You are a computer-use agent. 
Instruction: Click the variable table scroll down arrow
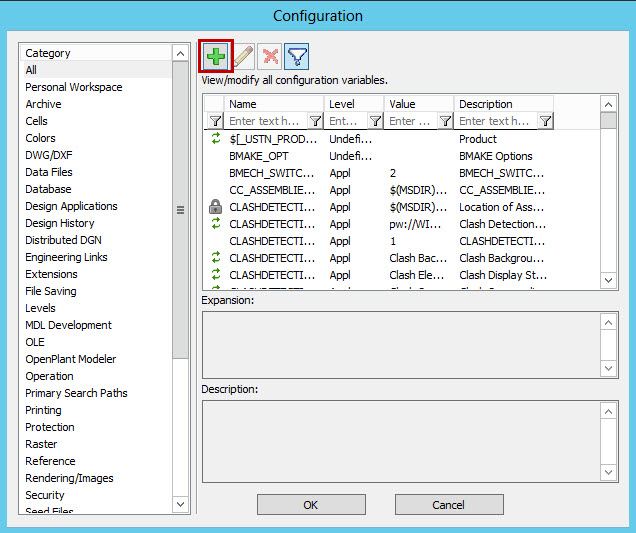pyautogui.click(x=608, y=280)
